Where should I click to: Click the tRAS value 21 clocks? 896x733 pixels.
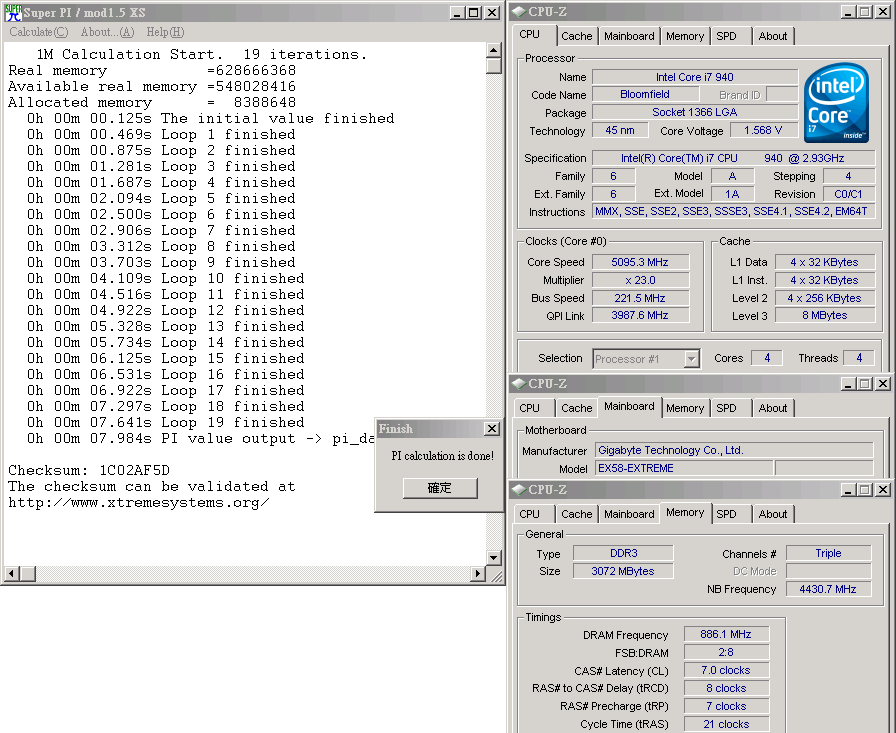pyautogui.click(x=726, y=724)
